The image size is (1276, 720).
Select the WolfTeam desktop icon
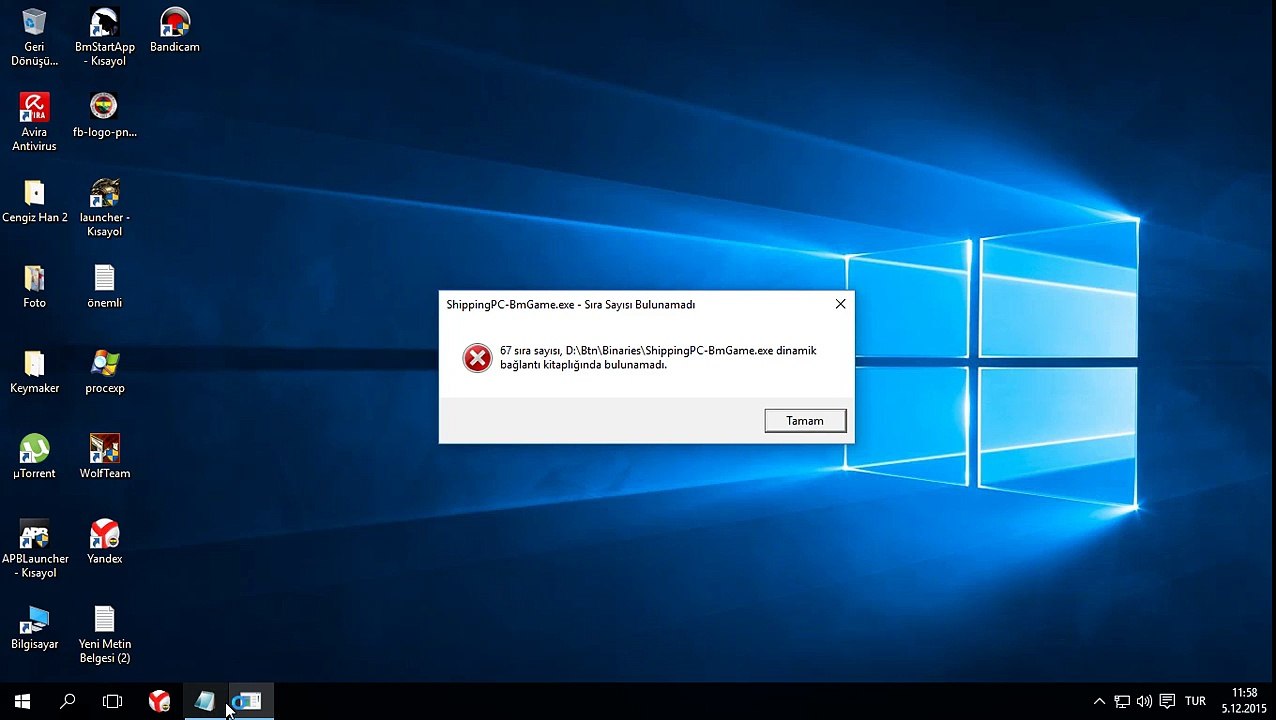[x=104, y=457]
